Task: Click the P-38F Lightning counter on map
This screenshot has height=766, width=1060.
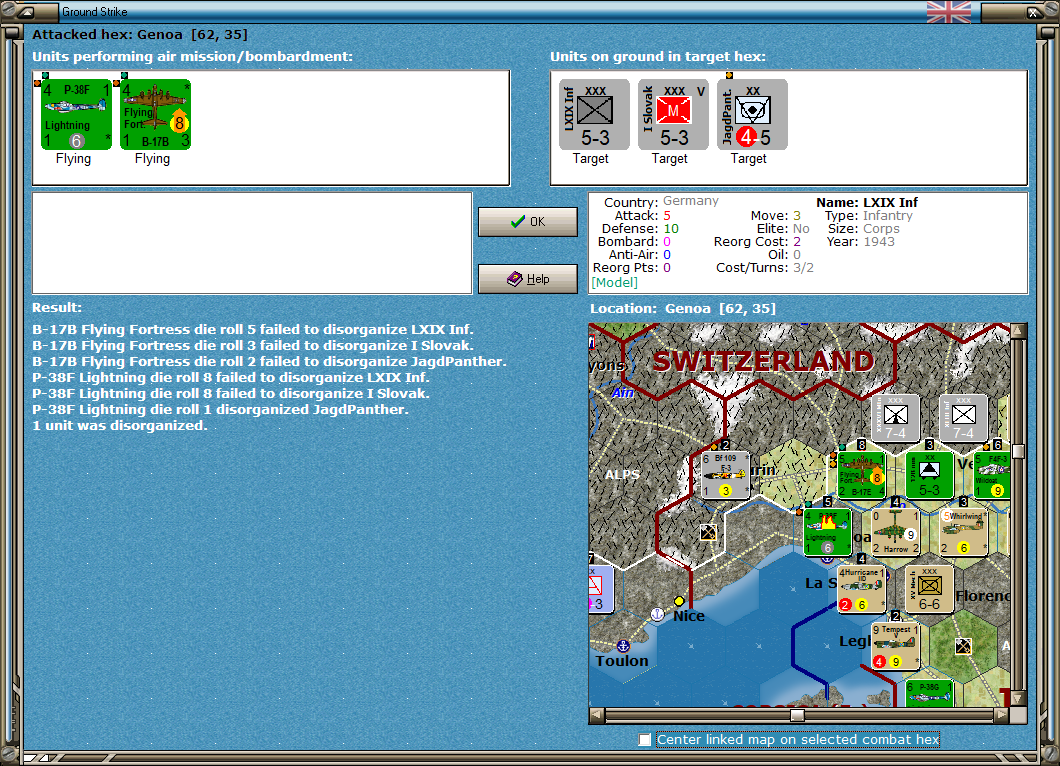Action: (x=827, y=532)
